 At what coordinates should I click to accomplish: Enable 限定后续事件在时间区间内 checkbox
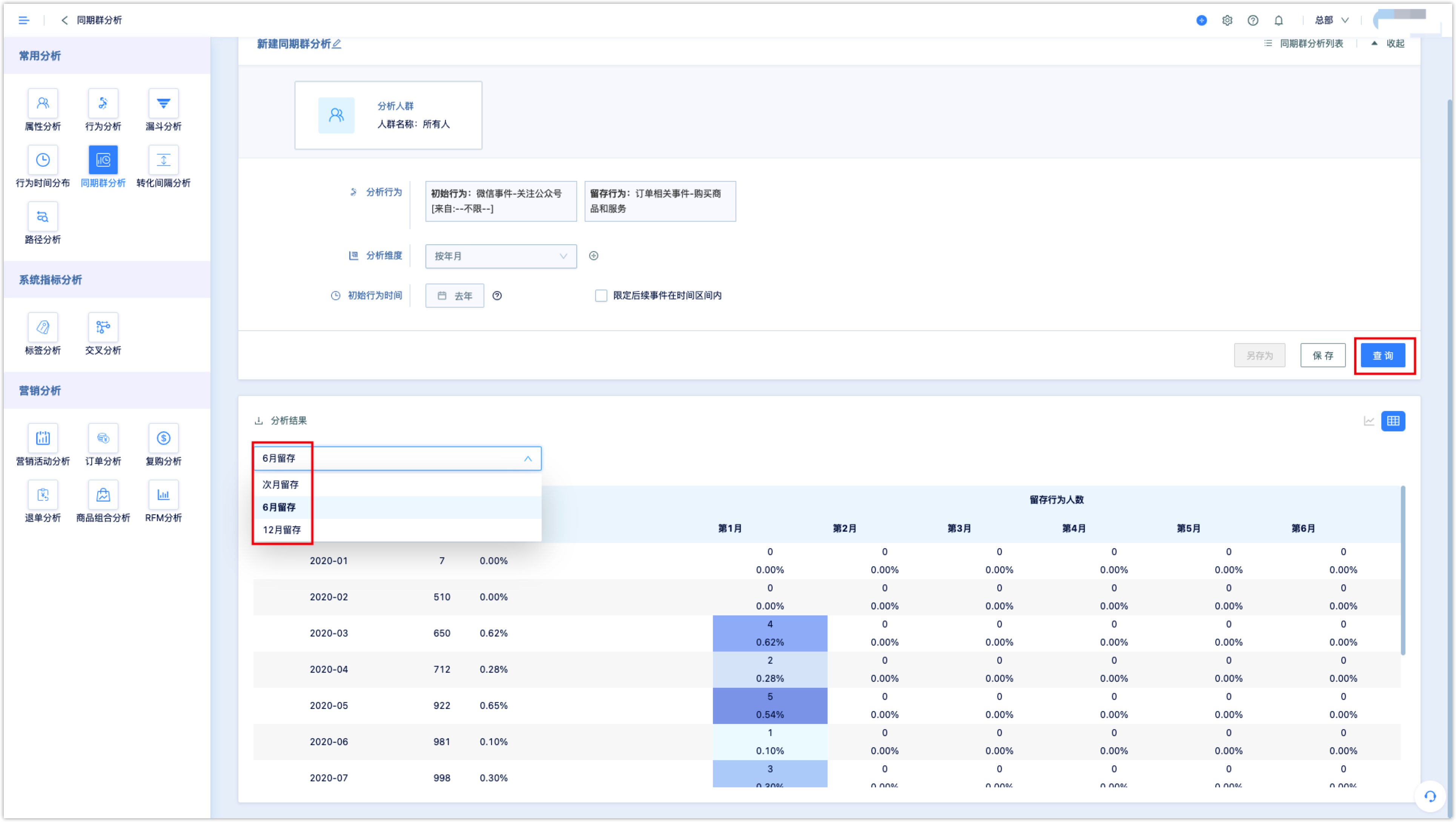pos(601,296)
